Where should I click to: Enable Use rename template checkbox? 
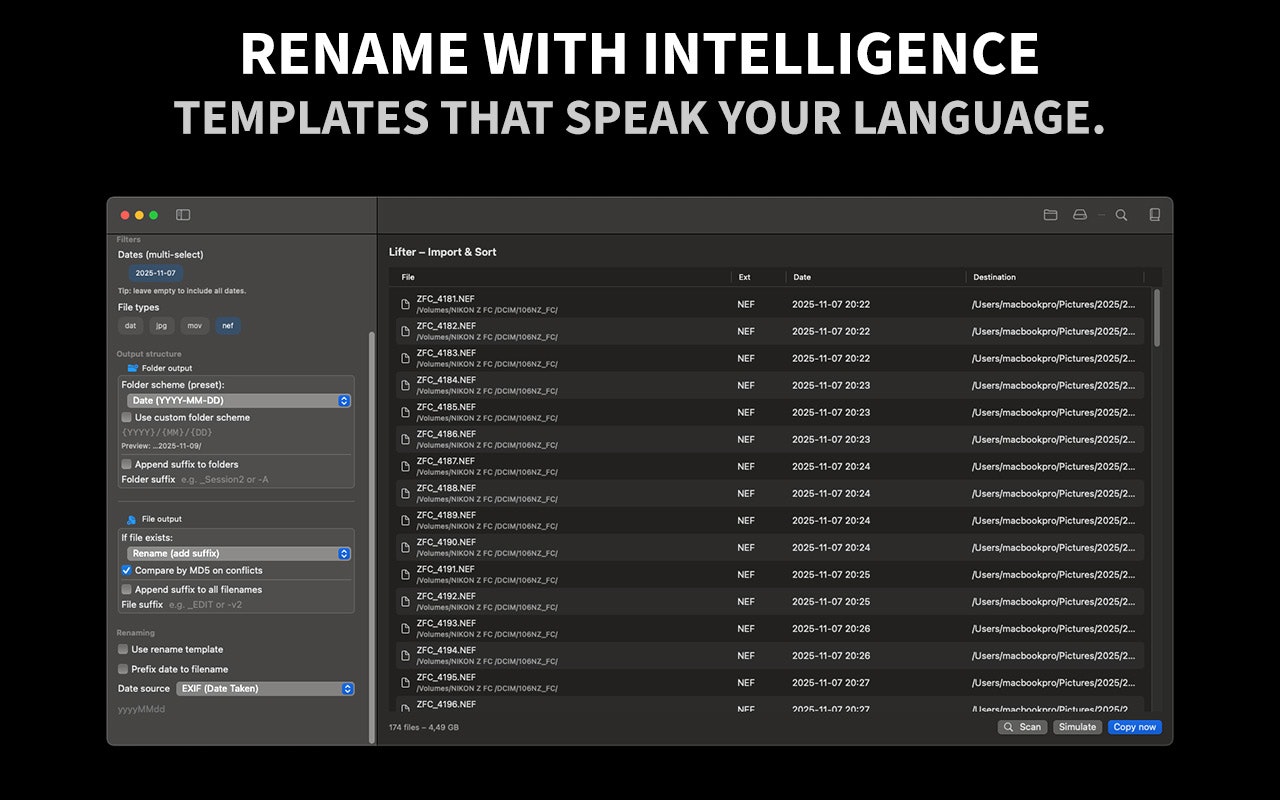coord(124,649)
